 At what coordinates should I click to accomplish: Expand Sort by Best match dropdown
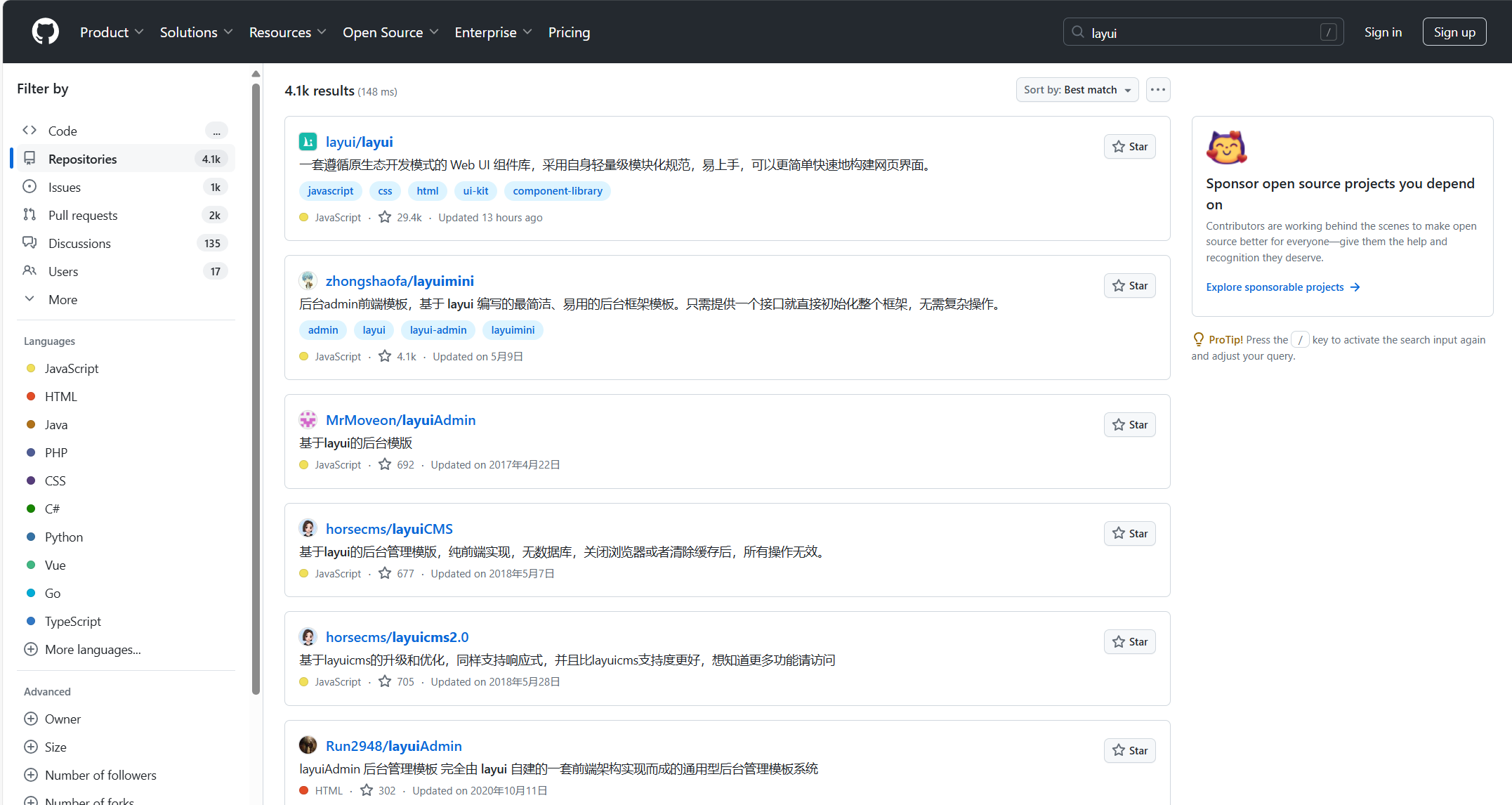[1076, 89]
